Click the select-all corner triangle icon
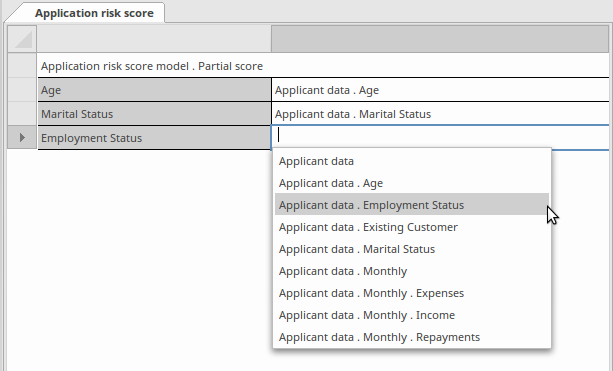Viewport: 613px width, 371px height. (22, 39)
